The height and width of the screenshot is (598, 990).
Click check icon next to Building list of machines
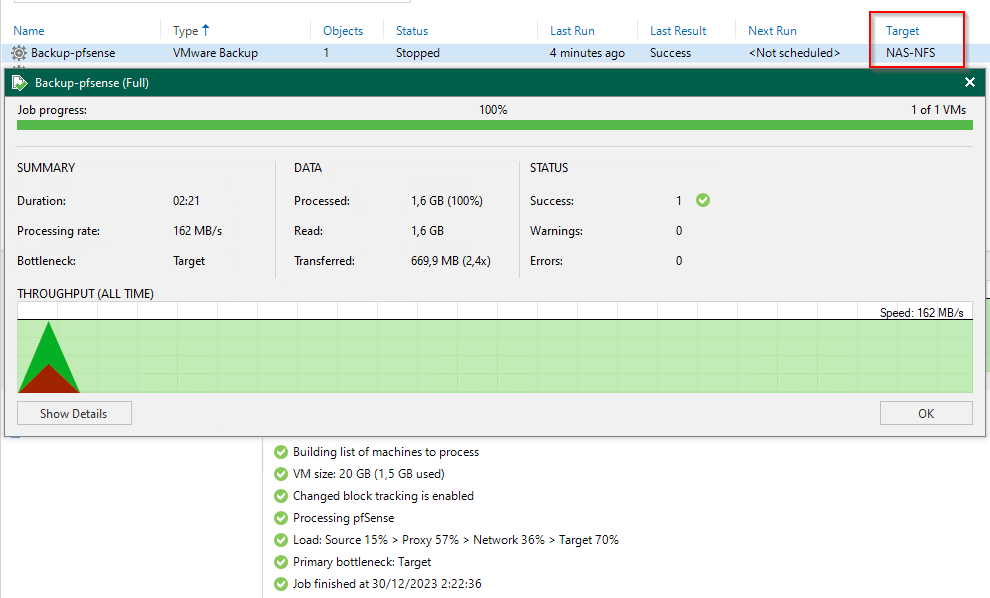pos(280,452)
